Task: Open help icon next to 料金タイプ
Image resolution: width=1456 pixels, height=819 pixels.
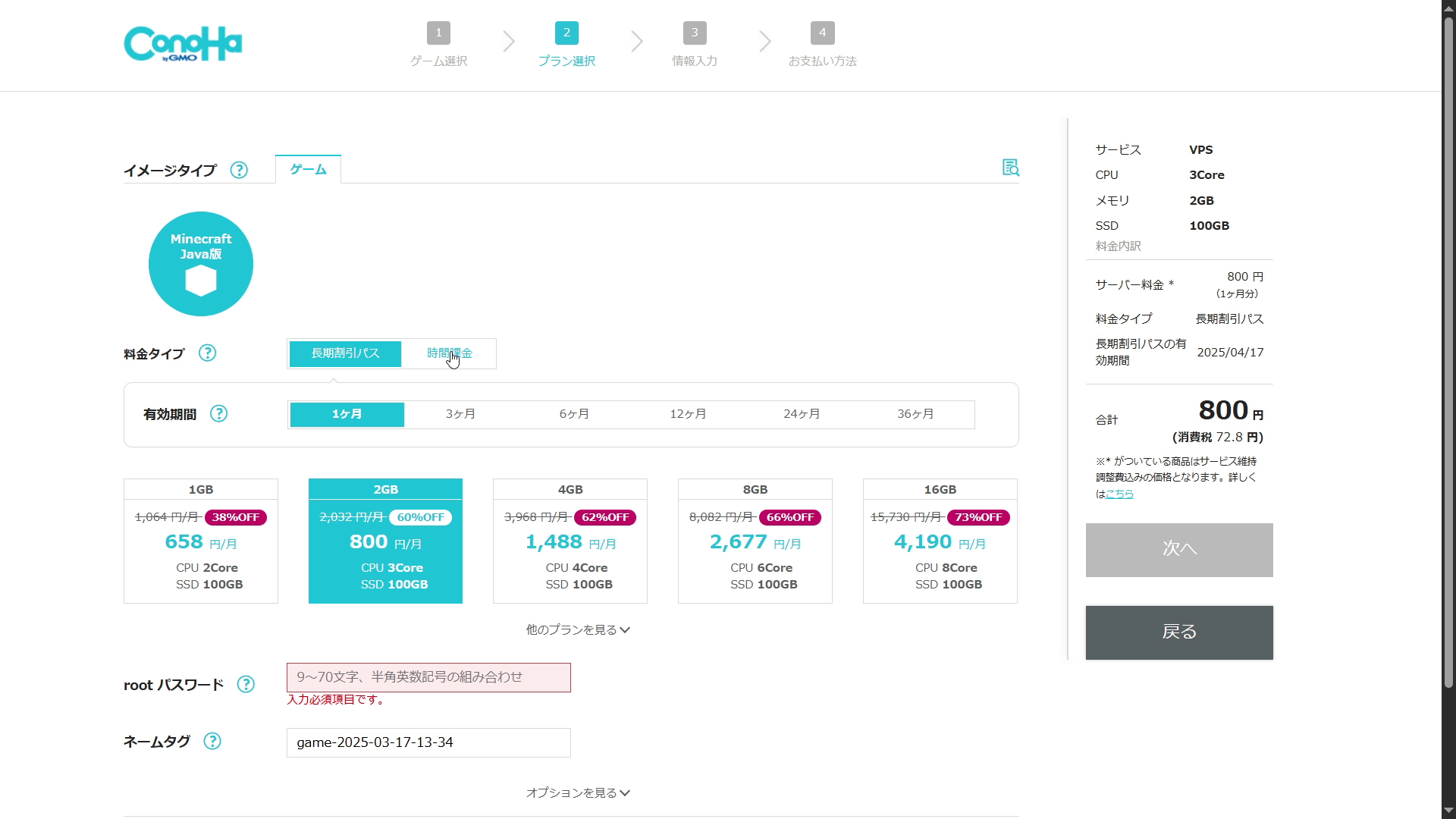Action: pos(207,353)
